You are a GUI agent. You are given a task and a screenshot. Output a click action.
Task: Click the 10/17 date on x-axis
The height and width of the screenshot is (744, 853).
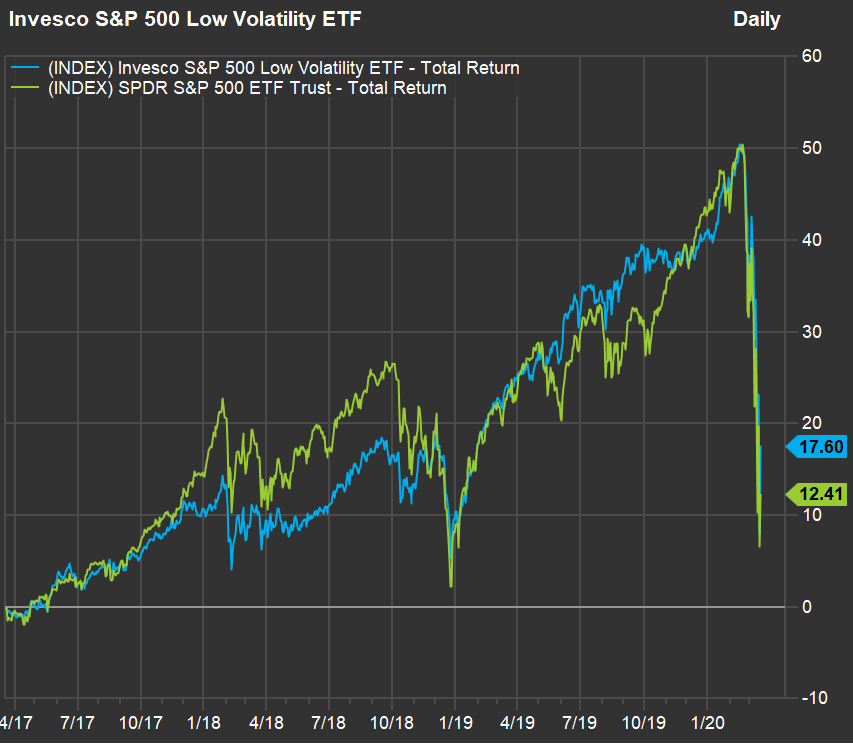[x=140, y=721]
